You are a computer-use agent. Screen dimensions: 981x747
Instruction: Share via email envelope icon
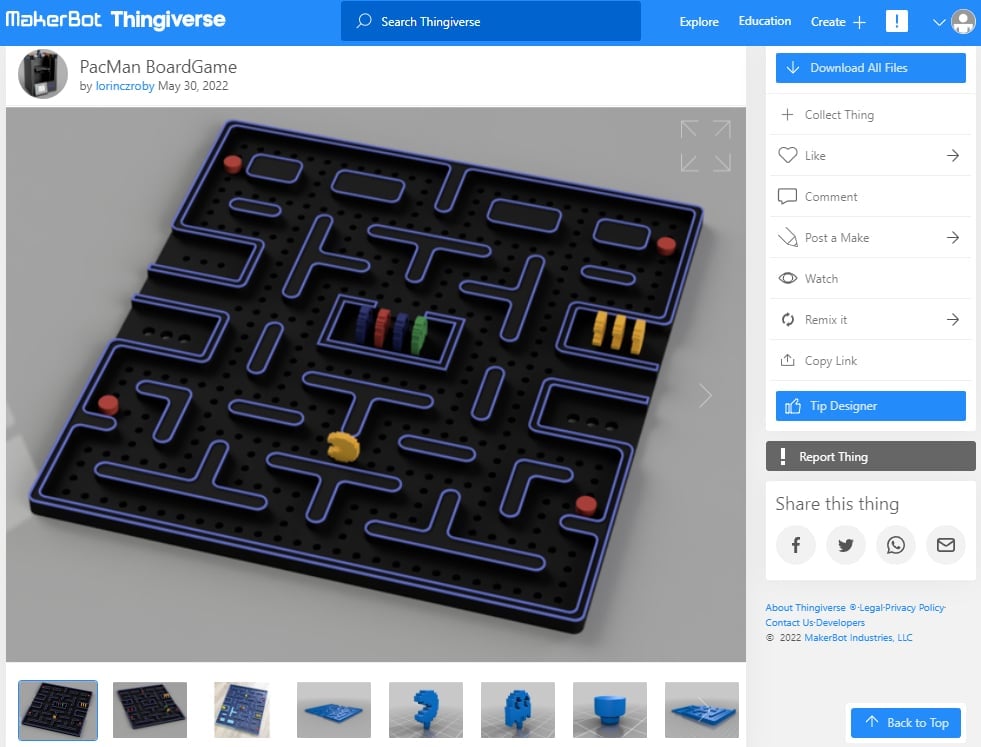[945, 545]
